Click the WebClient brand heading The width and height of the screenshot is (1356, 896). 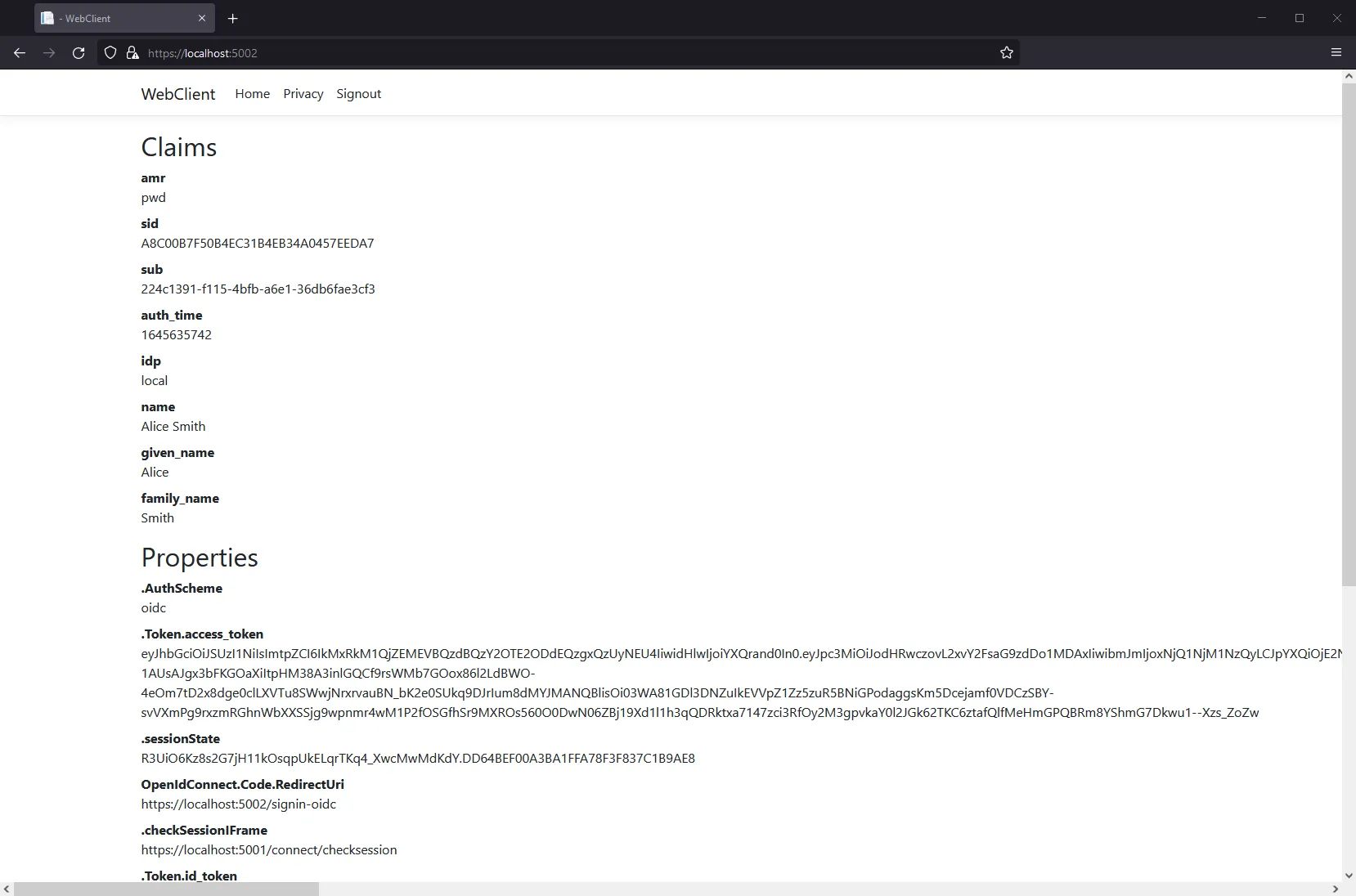177,93
